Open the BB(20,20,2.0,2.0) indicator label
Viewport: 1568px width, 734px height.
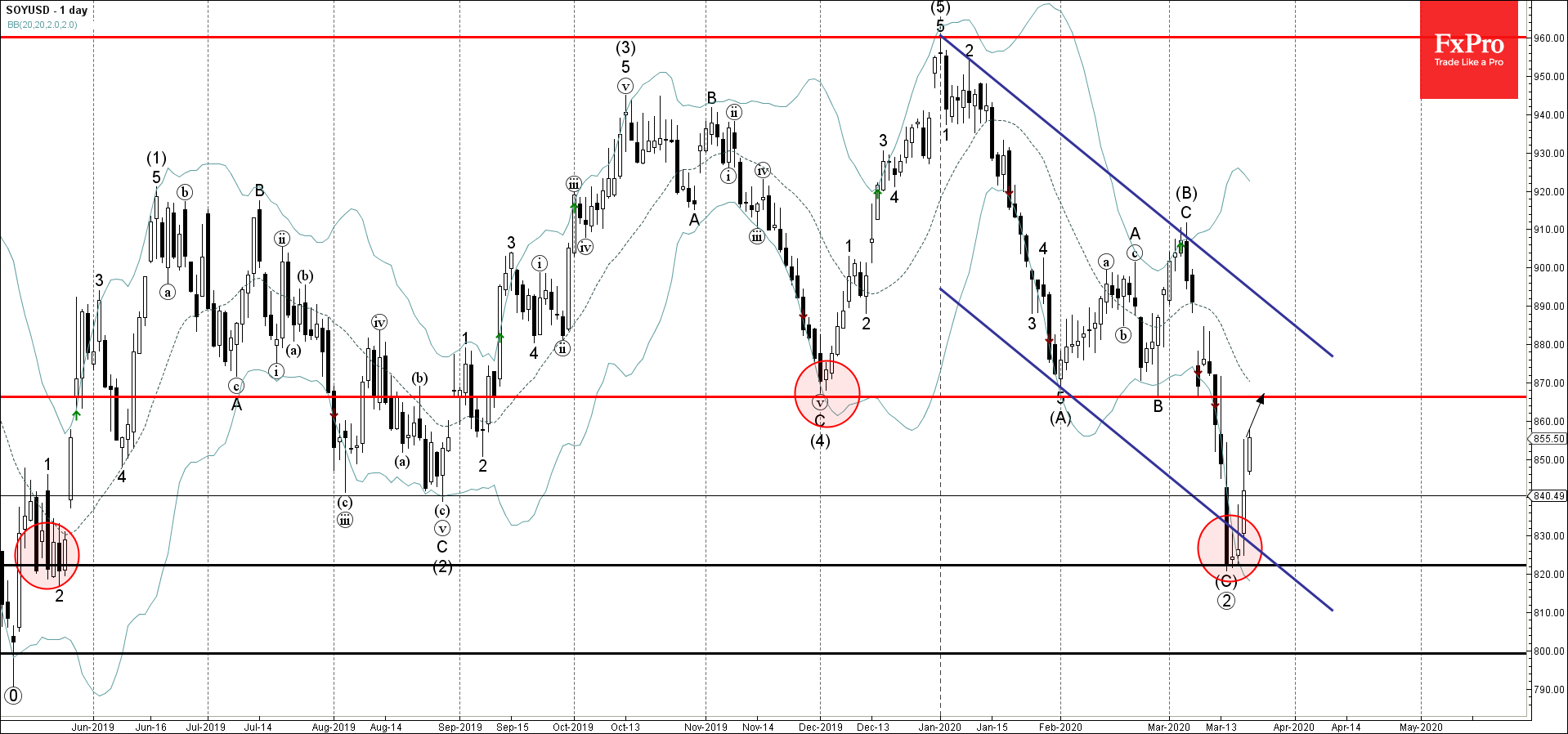(43, 25)
